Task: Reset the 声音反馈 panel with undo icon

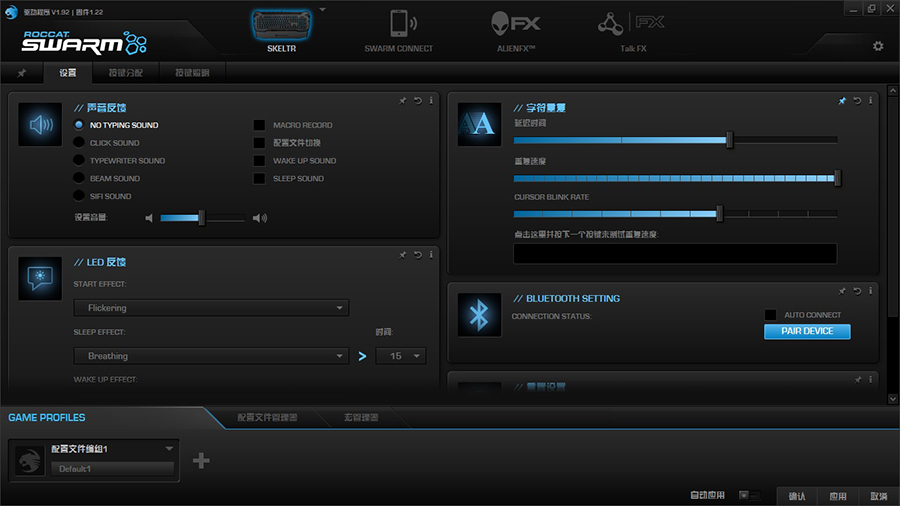Action: pos(416,100)
